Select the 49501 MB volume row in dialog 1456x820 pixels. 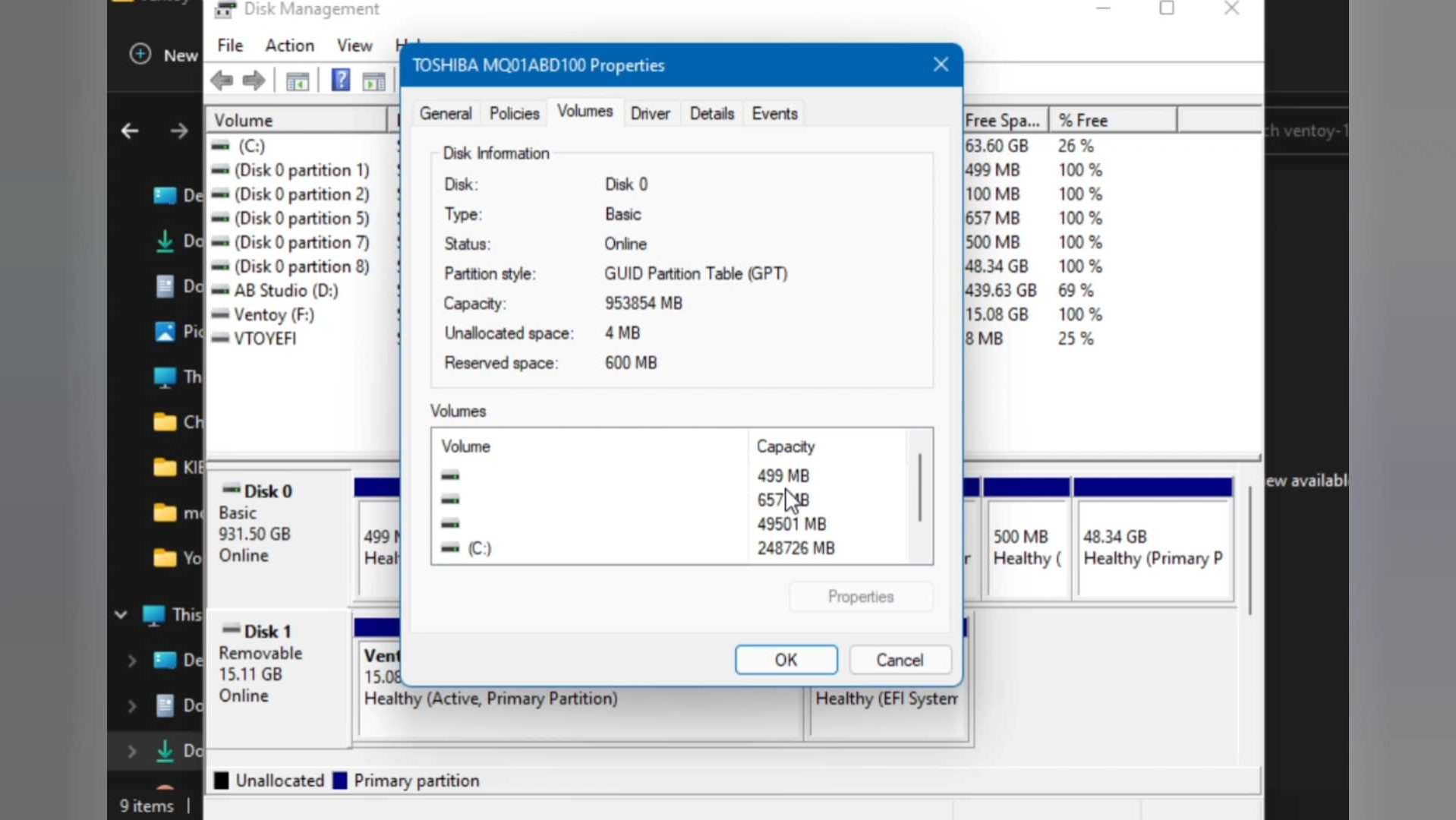click(x=668, y=524)
